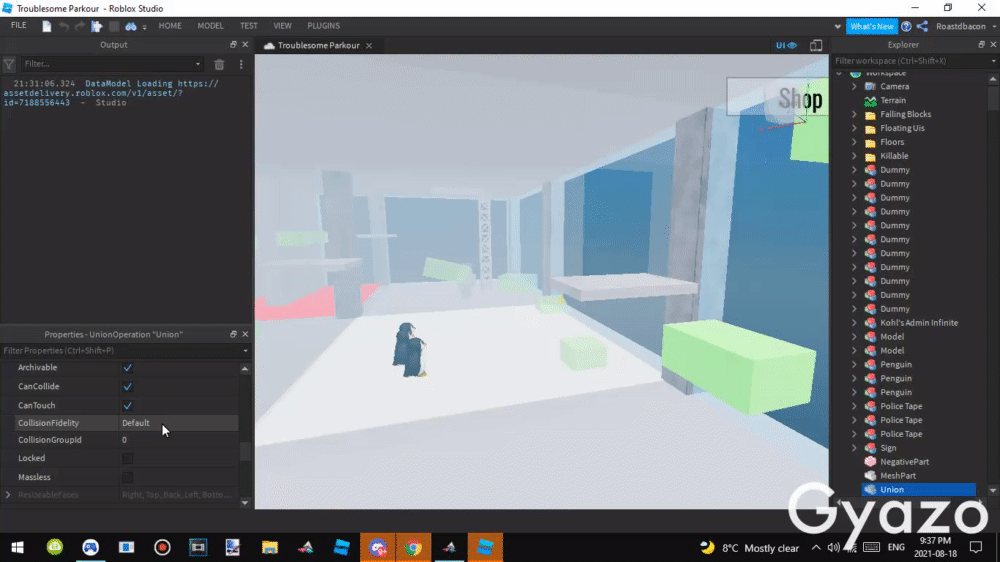
Task: Switch to the PLUGINS ribbon tab
Action: tap(323, 26)
